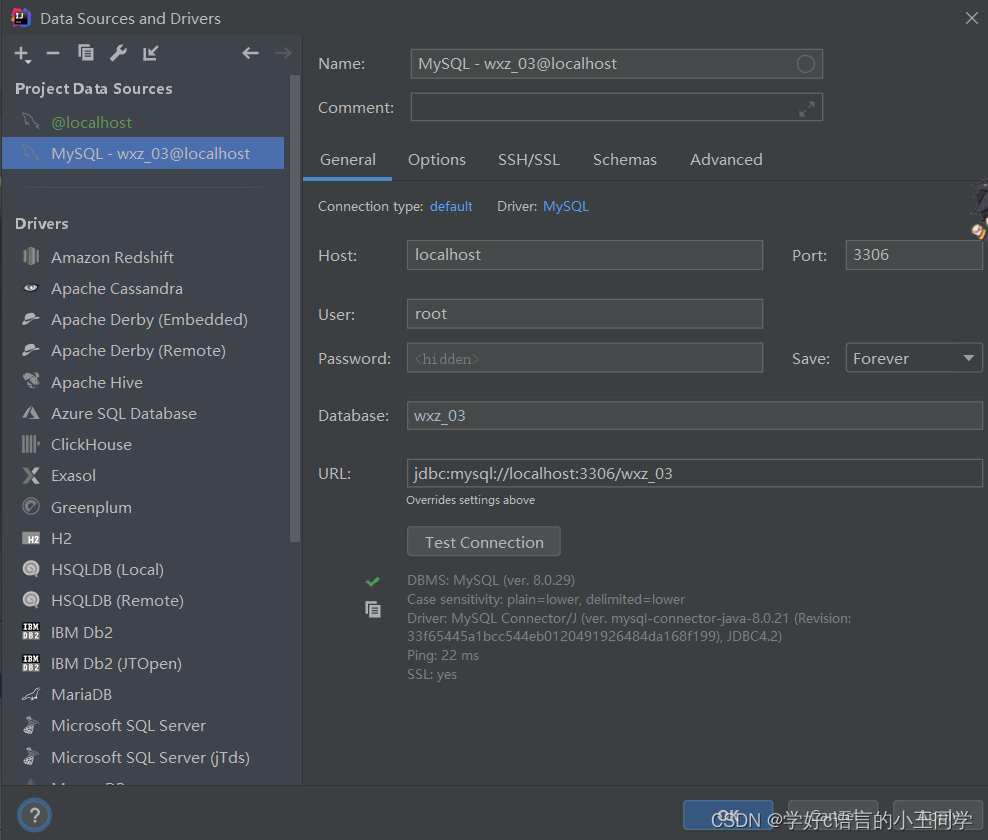Open the MySQL driver link

(x=566, y=207)
